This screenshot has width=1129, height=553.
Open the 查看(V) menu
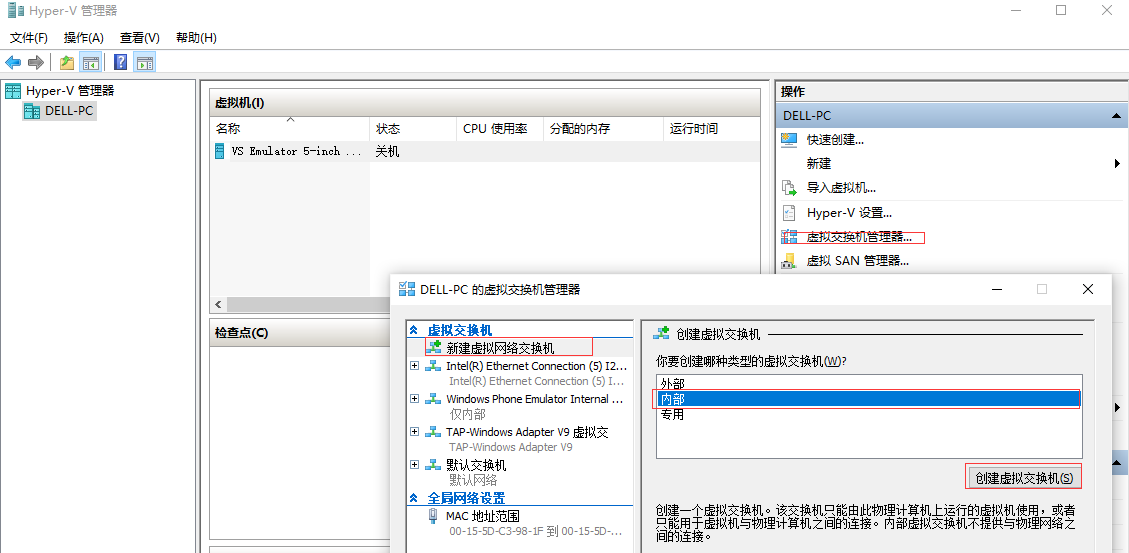[x=140, y=37]
